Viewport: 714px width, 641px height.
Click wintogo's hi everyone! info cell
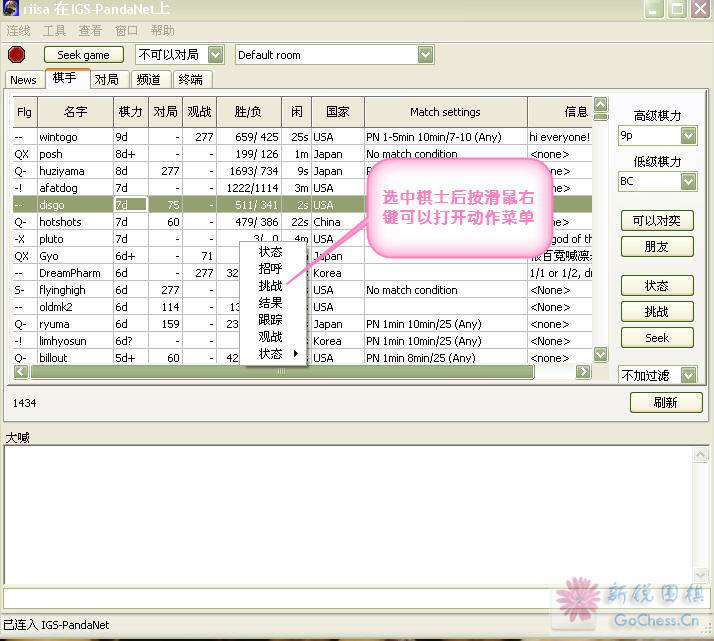(560, 137)
